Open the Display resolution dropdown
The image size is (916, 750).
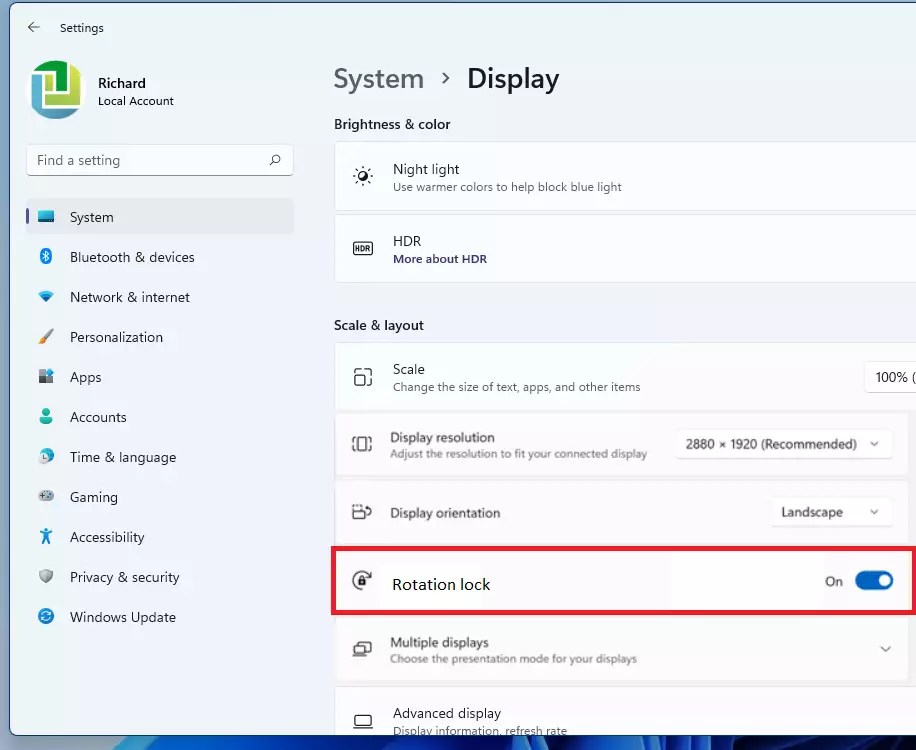point(783,443)
